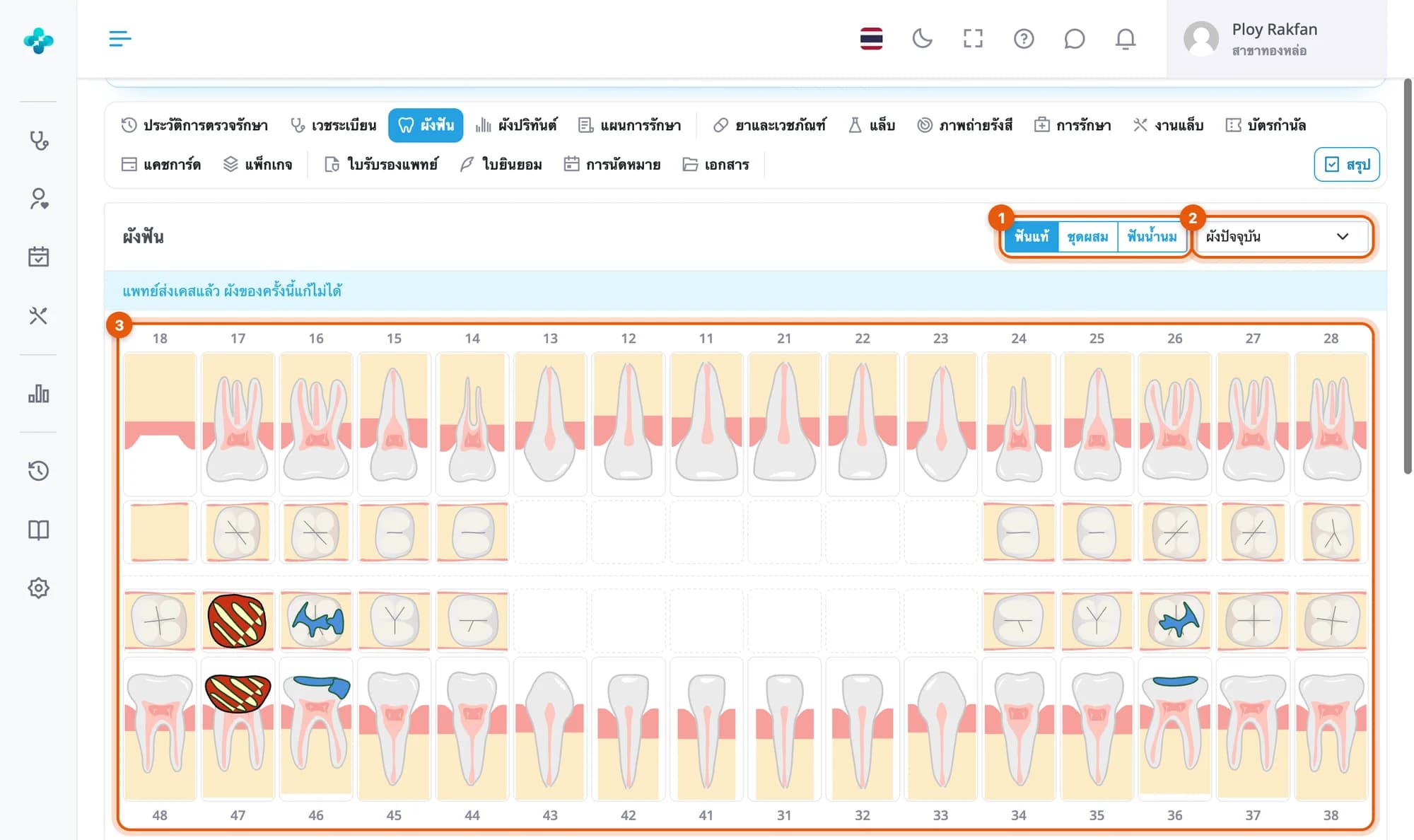
Task: Open the notifications bell
Action: pyautogui.click(x=1126, y=38)
